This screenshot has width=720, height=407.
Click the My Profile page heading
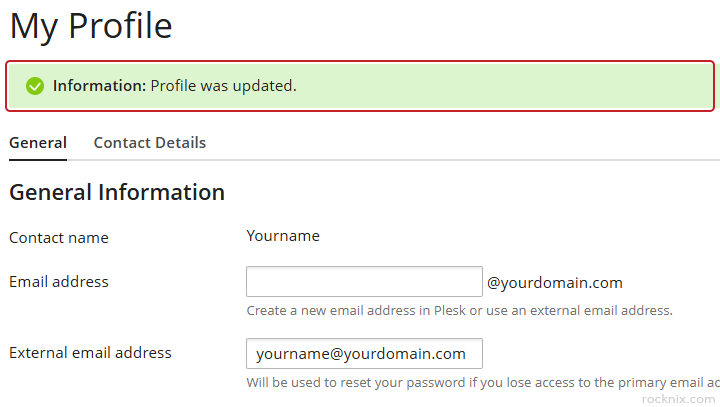[x=91, y=26]
